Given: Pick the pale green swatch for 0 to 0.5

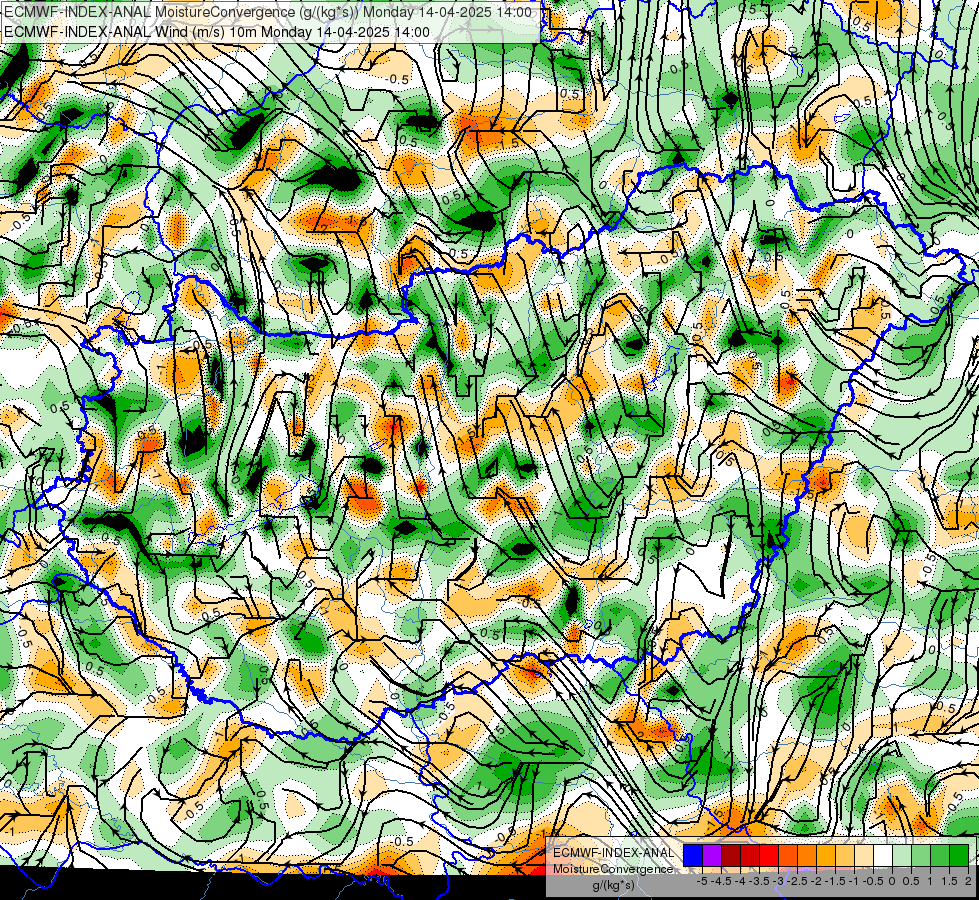Looking at the screenshot, I should [902, 855].
